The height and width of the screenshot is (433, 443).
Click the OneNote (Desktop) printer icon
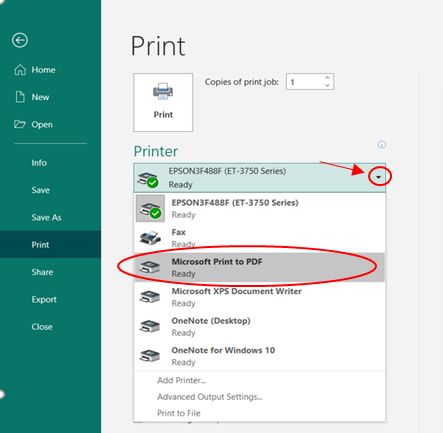(150, 326)
